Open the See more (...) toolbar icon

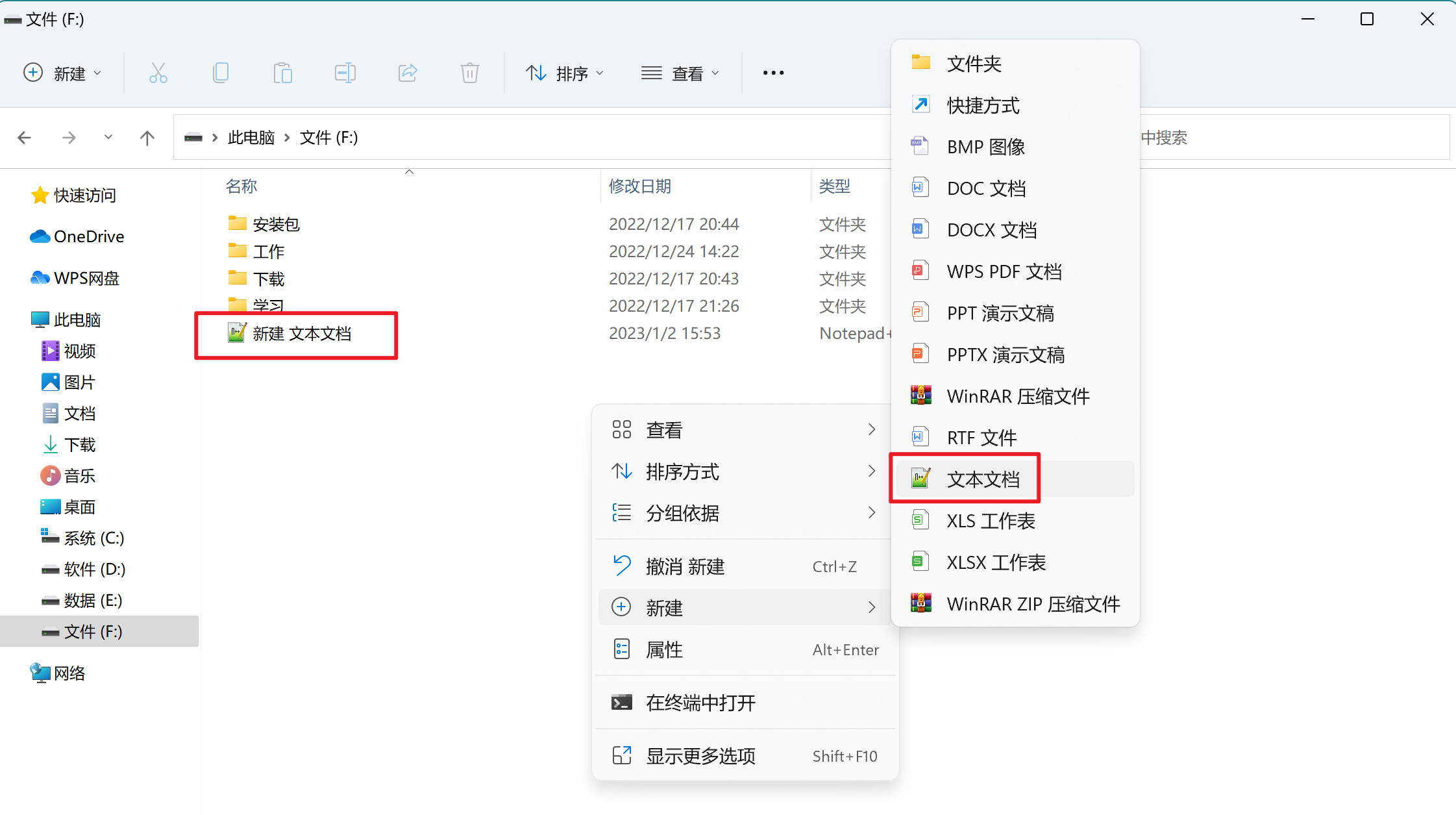click(x=772, y=73)
